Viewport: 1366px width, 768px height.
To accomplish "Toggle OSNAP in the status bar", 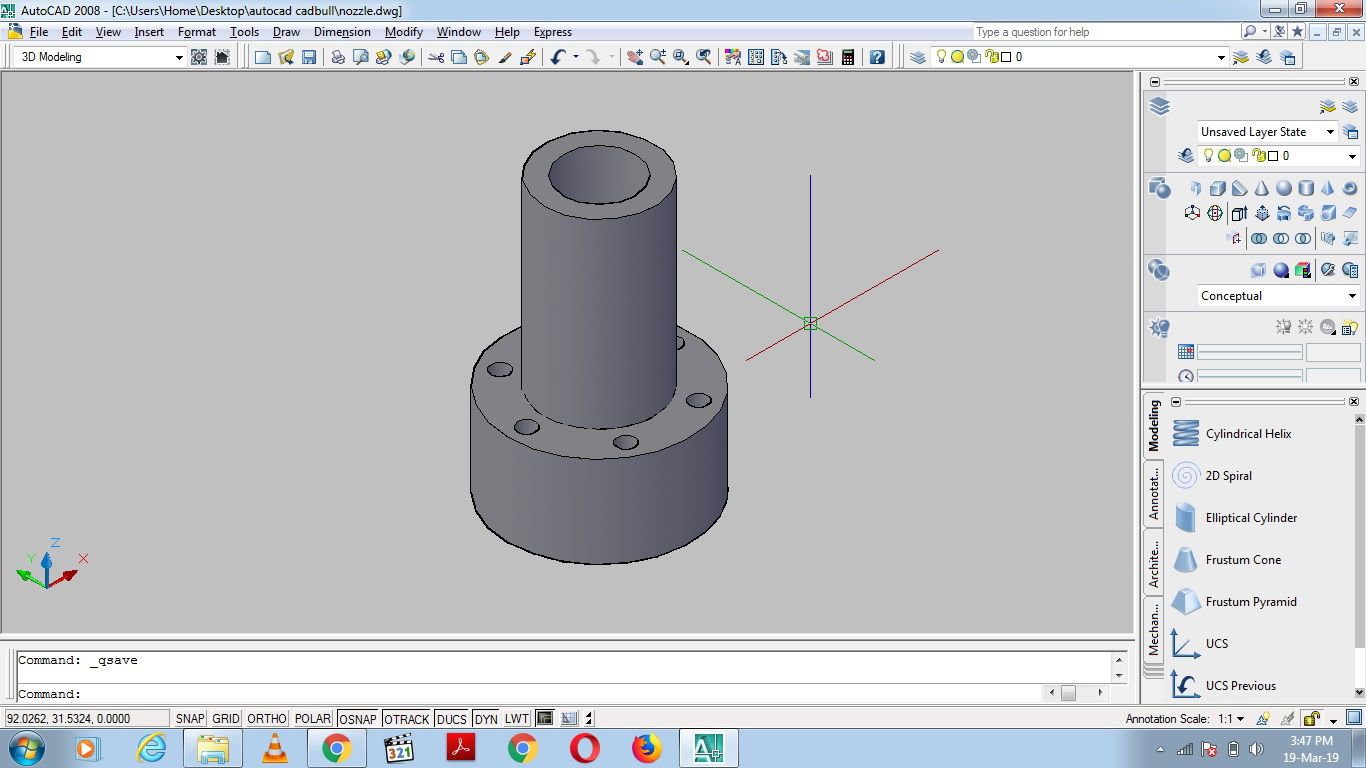I will tap(357, 718).
